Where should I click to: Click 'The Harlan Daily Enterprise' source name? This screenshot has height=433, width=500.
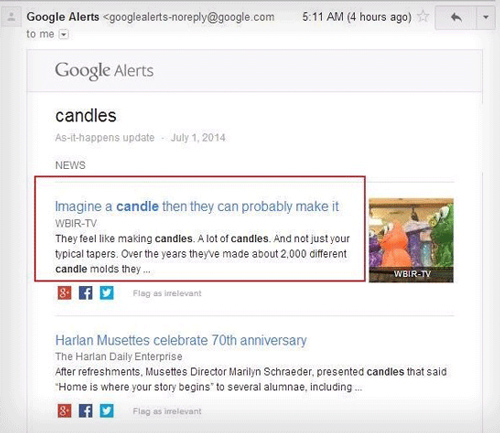(x=119, y=356)
